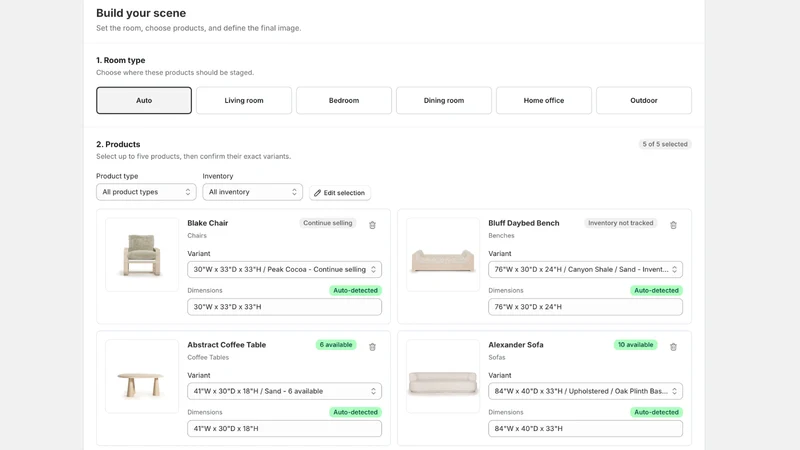Click the '10 available' badge

click(635, 345)
